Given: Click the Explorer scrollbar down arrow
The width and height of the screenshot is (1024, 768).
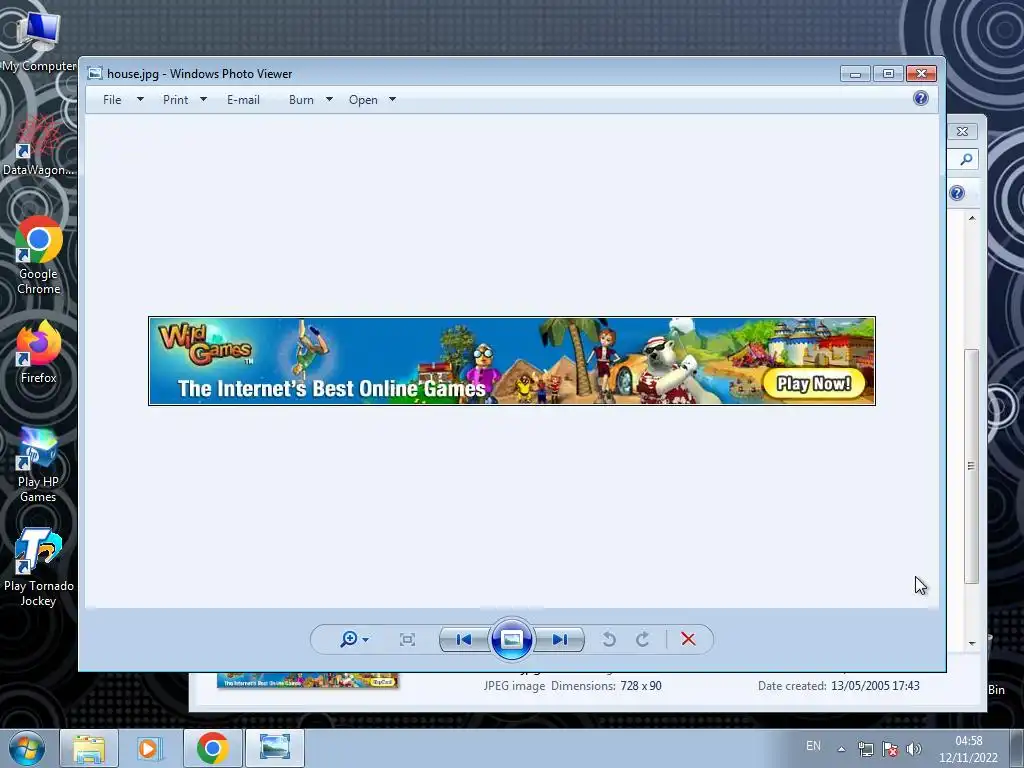Looking at the screenshot, I should click(972, 643).
